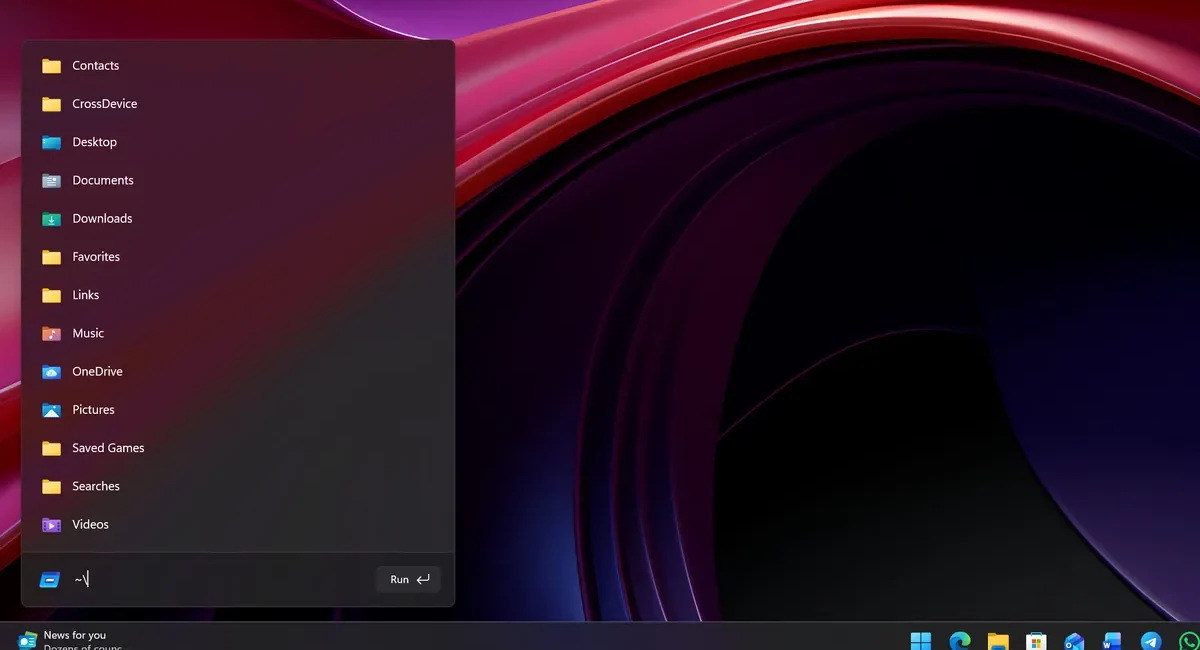The width and height of the screenshot is (1200, 650).
Task: Click the Run button
Action: point(409,580)
